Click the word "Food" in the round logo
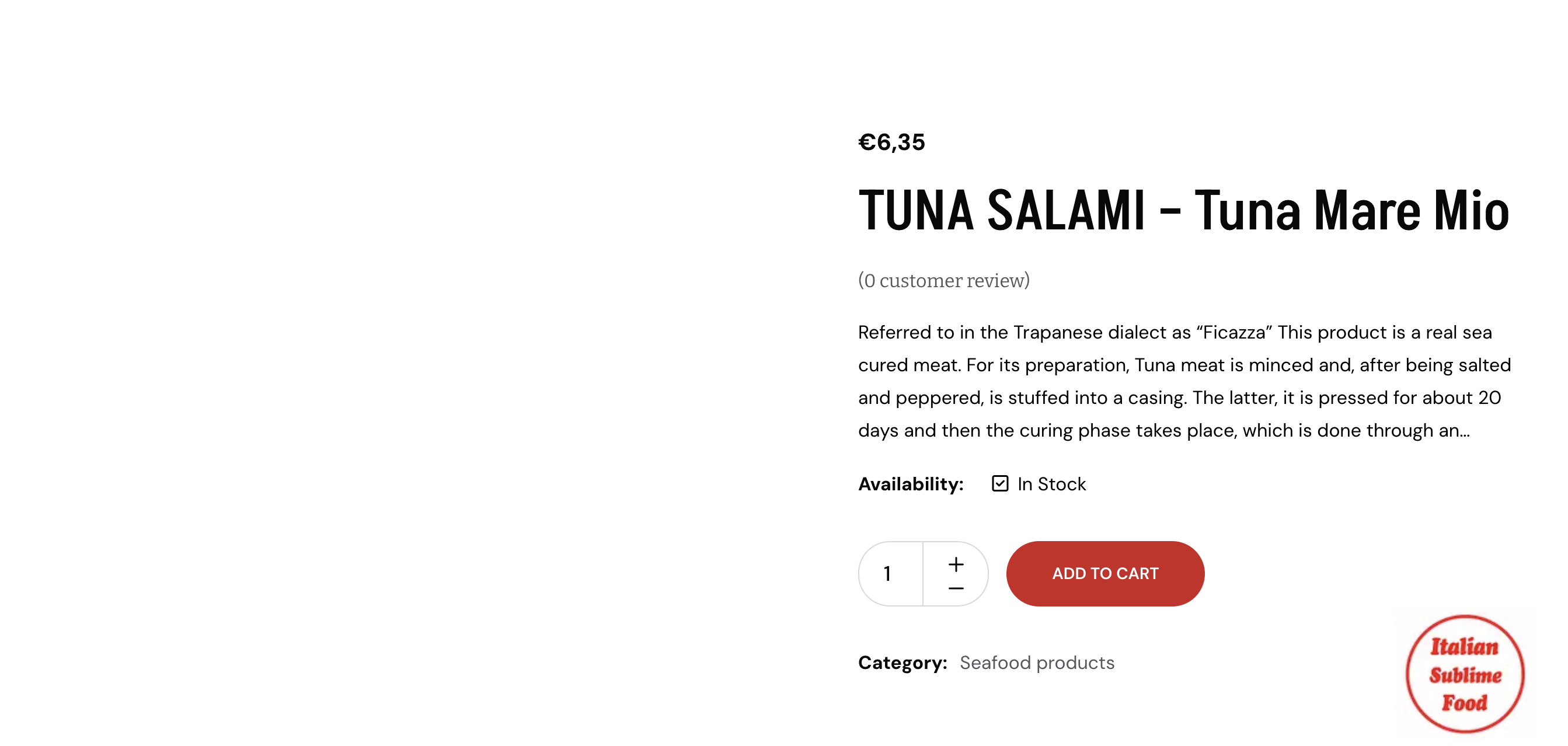The height and width of the screenshot is (746, 1568). tap(1465, 703)
